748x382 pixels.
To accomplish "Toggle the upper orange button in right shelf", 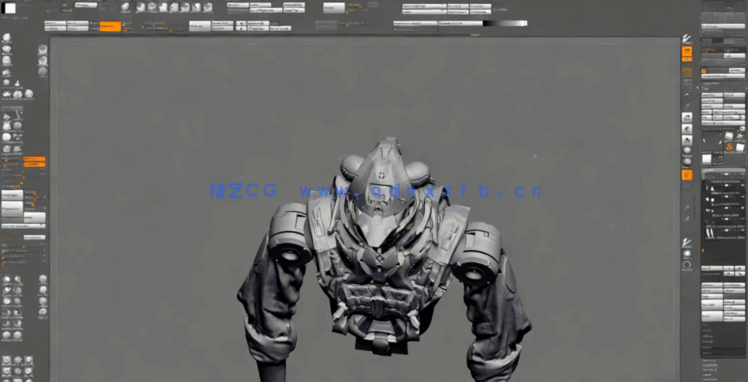I will (687, 52).
